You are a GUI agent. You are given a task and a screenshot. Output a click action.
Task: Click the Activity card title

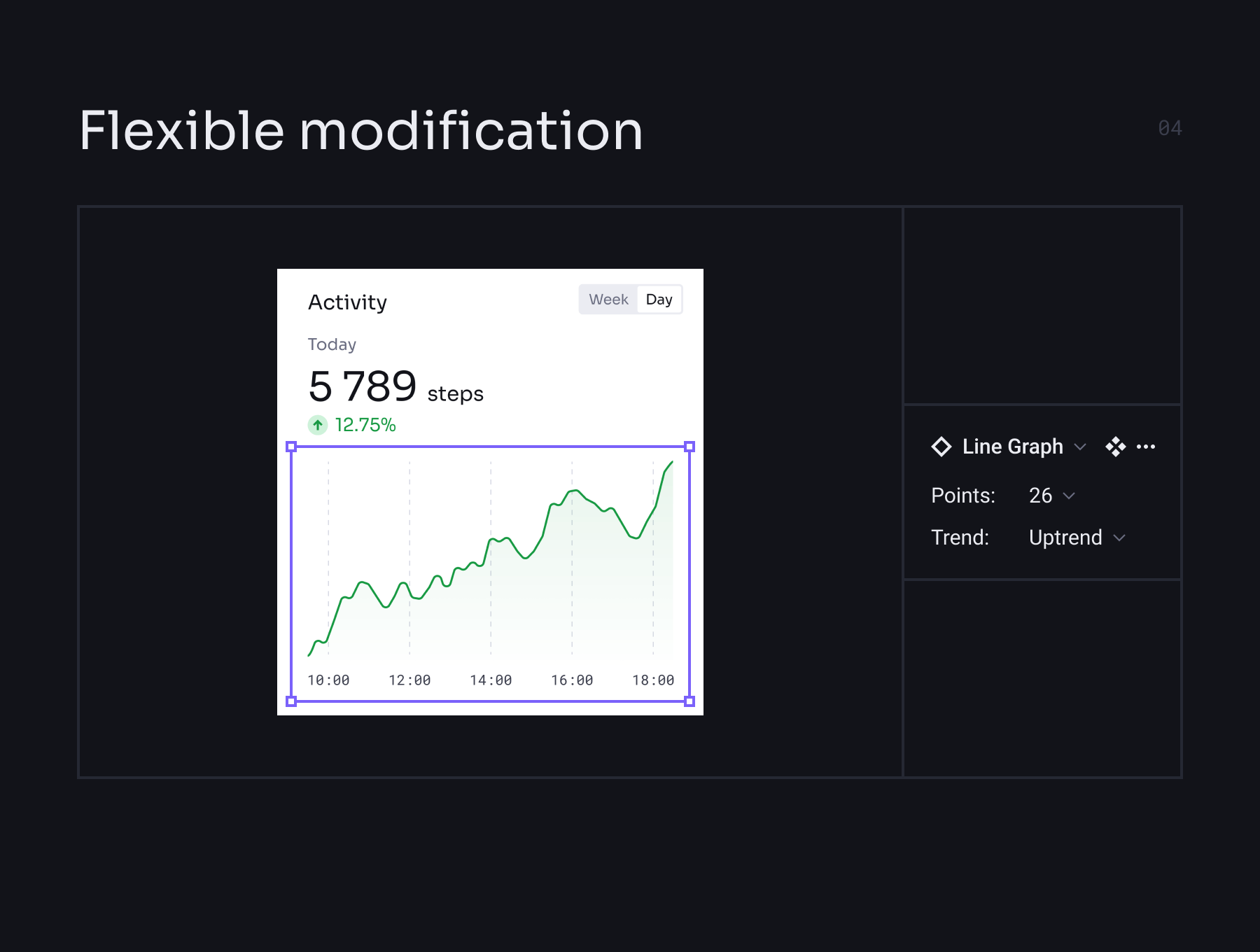point(347,302)
